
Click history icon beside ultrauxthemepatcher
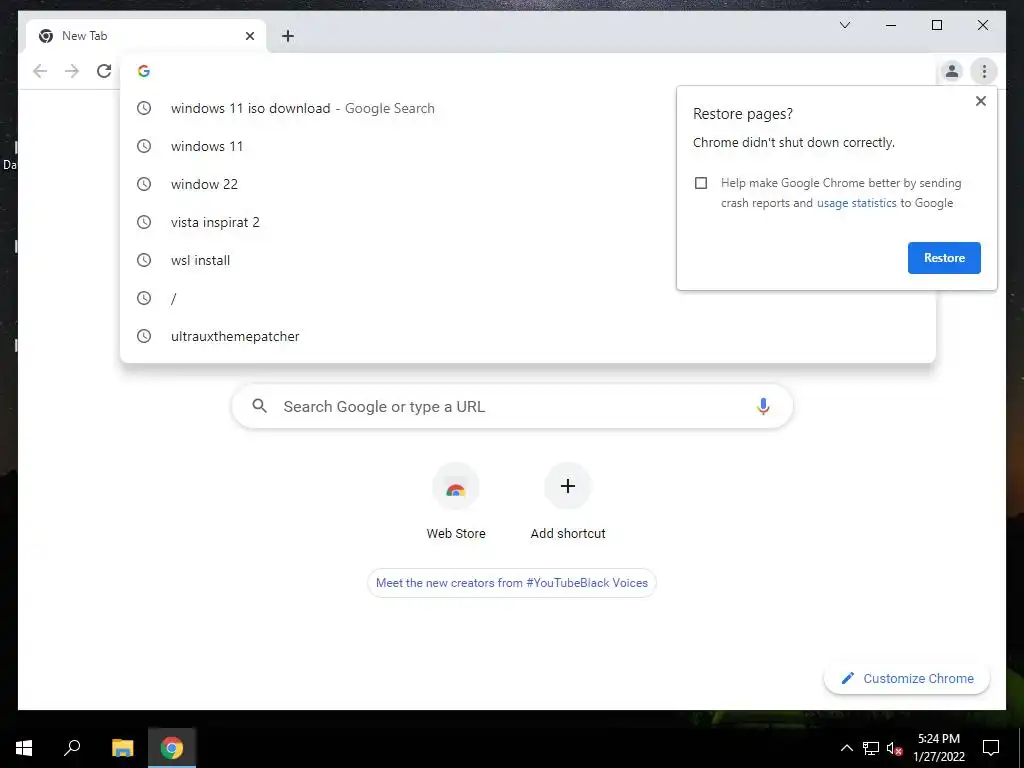[144, 336]
